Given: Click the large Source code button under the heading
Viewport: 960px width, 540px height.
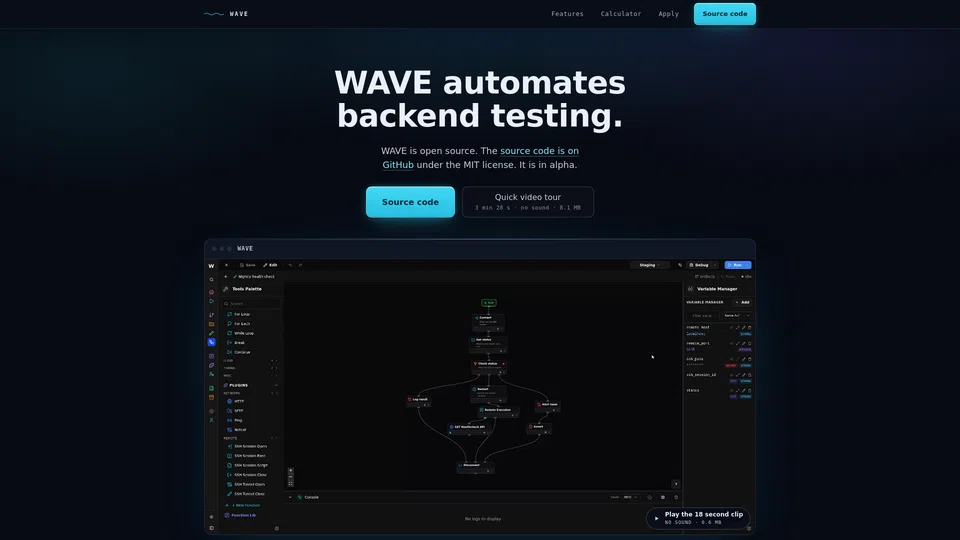Looking at the screenshot, I should pyautogui.click(x=410, y=202).
